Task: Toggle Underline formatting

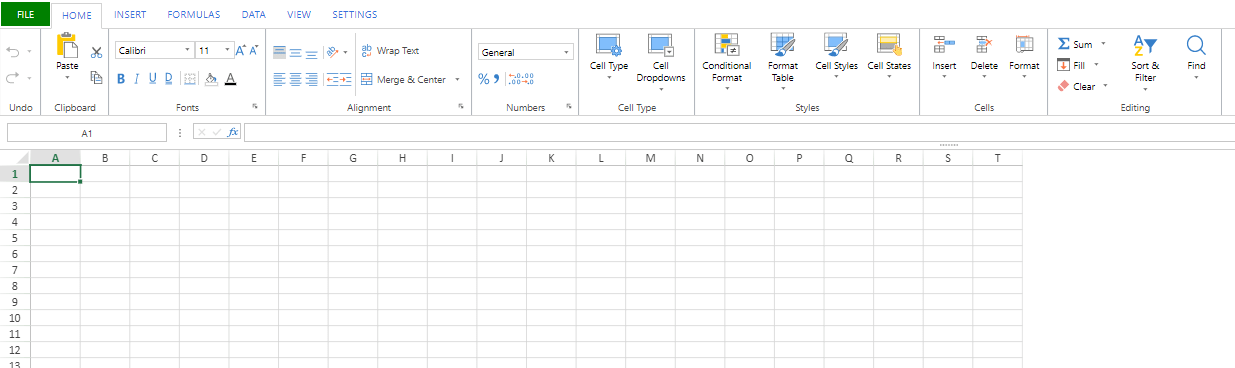Action: coord(153,79)
